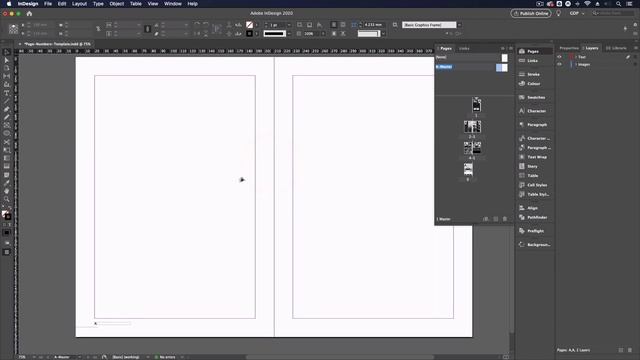Click the Publish Online button

531,13
